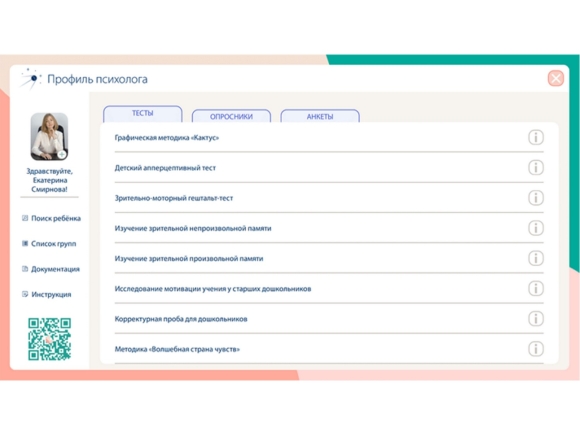View info icon for Зрительно-моторный гештальт-тест
Image resolution: width=580 pixels, height=435 pixels.
535,198
